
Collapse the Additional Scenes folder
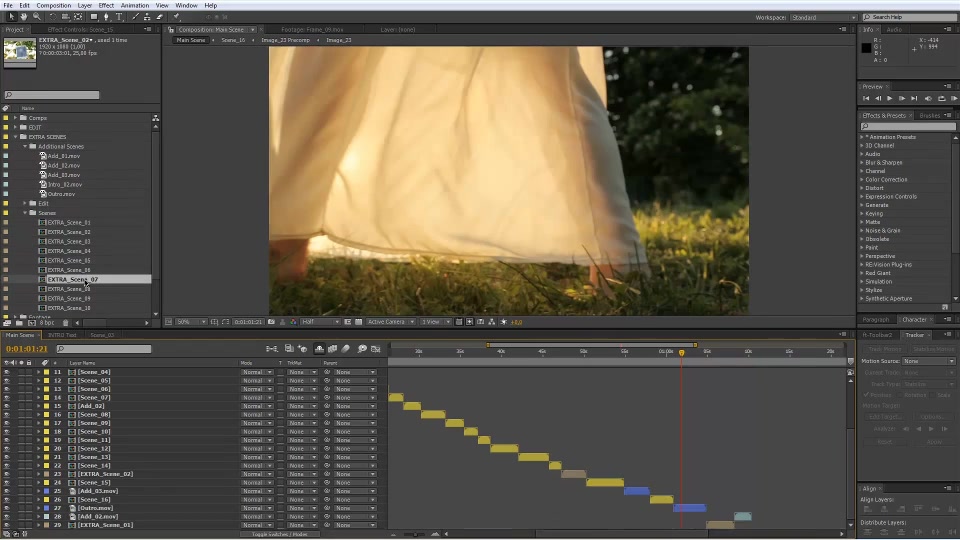point(25,146)
